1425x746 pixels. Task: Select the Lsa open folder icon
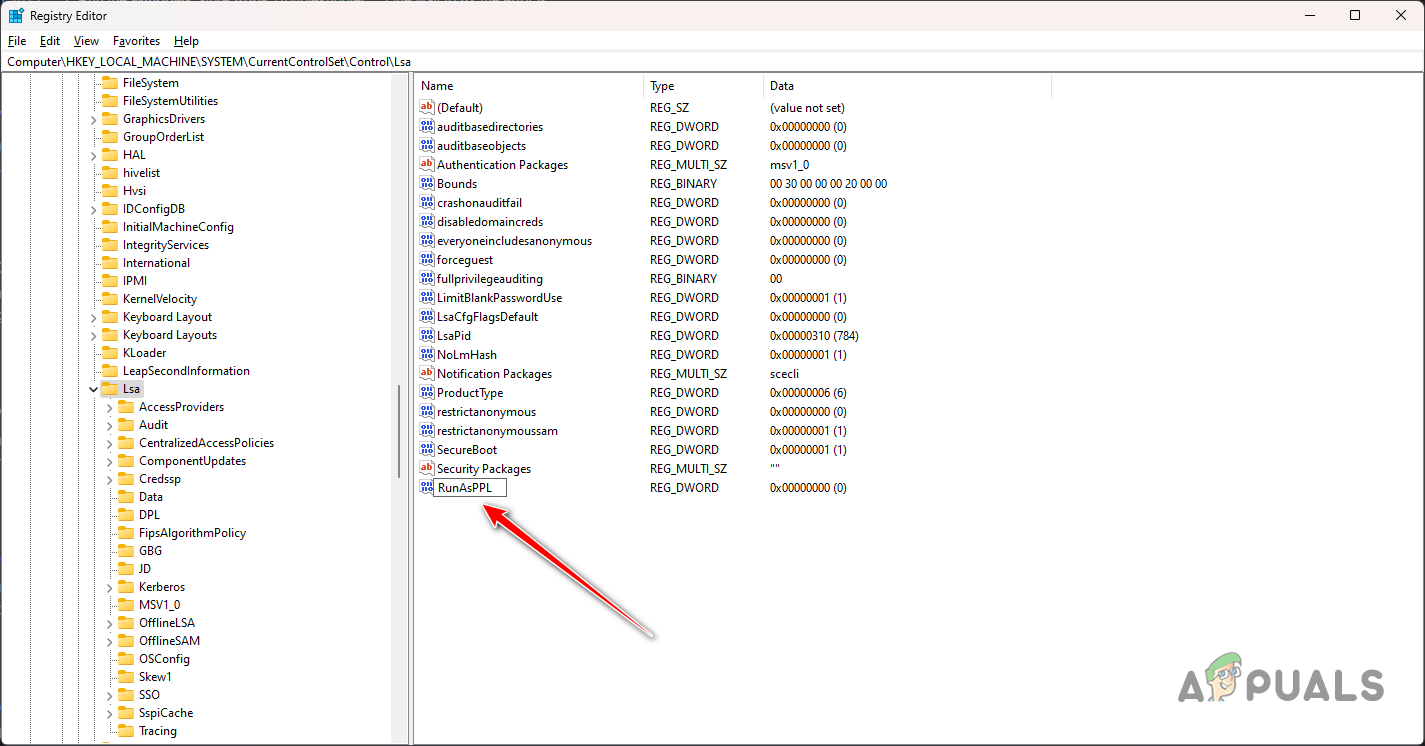(110, 389)
